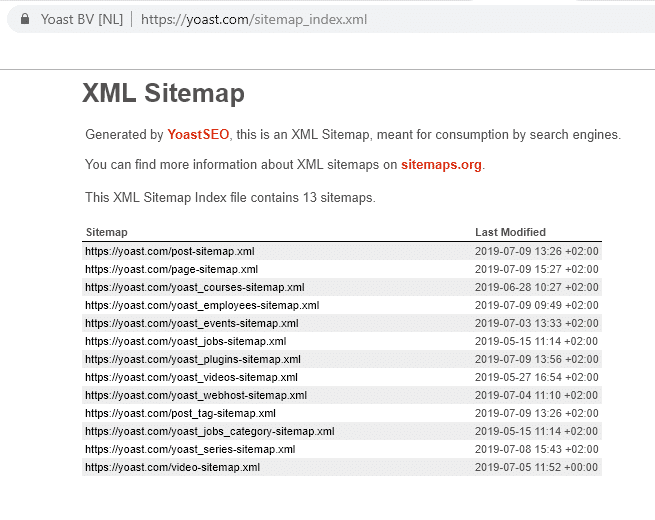
Task: Open the yoast_employees-sitemap.xml link
Action: click(x=202, y=305)
